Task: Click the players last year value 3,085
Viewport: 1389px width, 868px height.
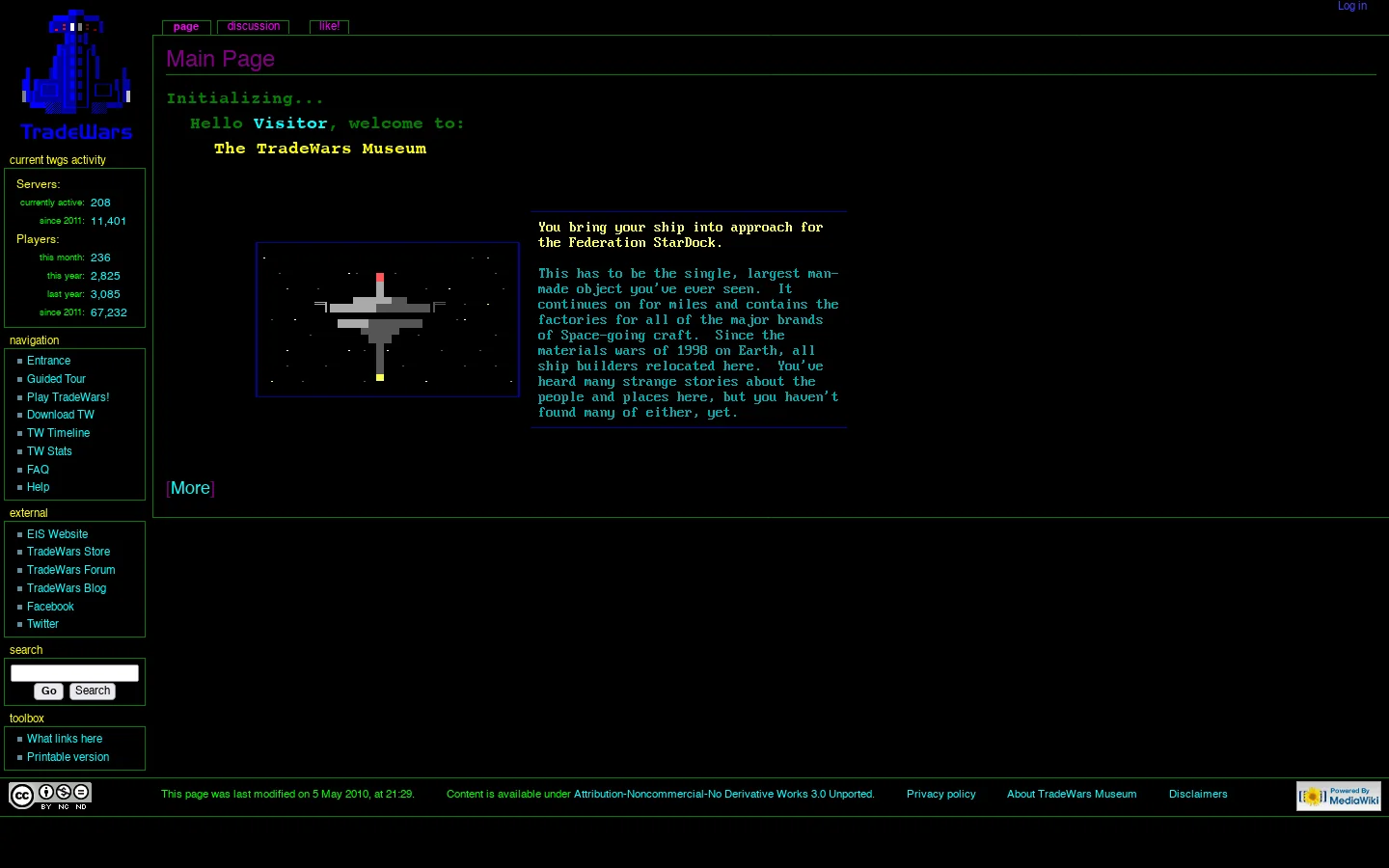Action: tap(105, 294)
